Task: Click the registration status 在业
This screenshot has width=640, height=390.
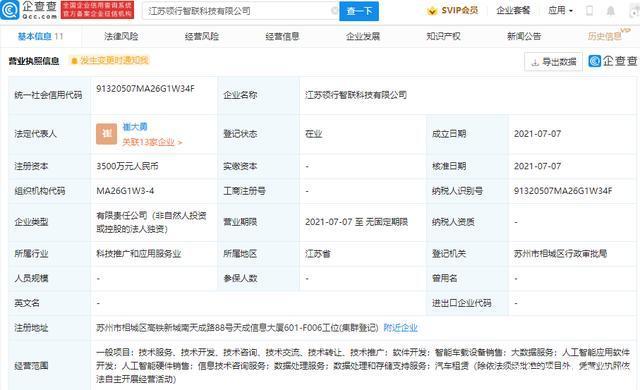Action: [x=313, y=134]
